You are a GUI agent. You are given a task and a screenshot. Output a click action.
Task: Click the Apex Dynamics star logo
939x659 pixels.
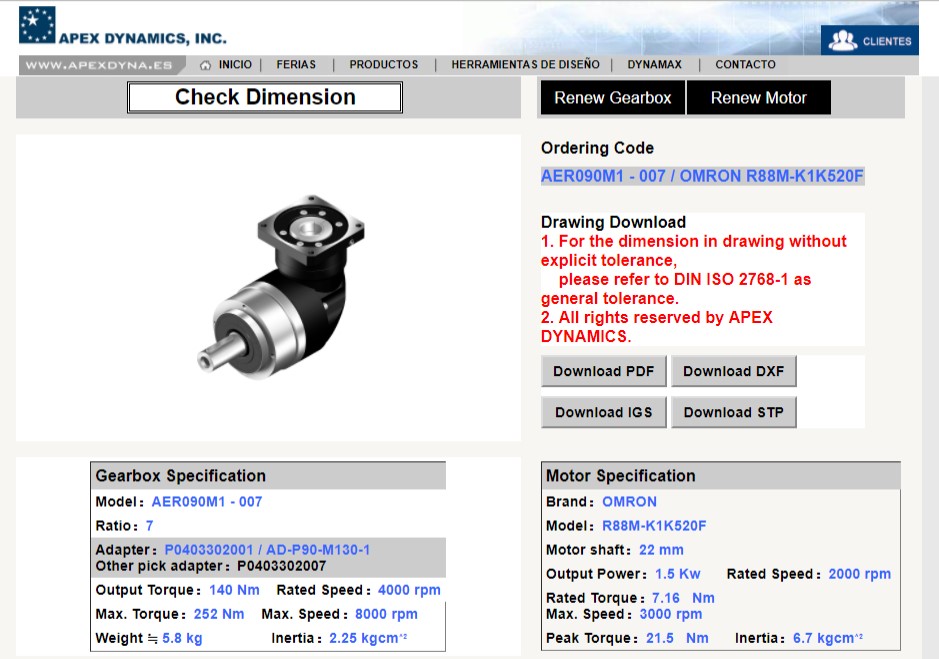37,25
